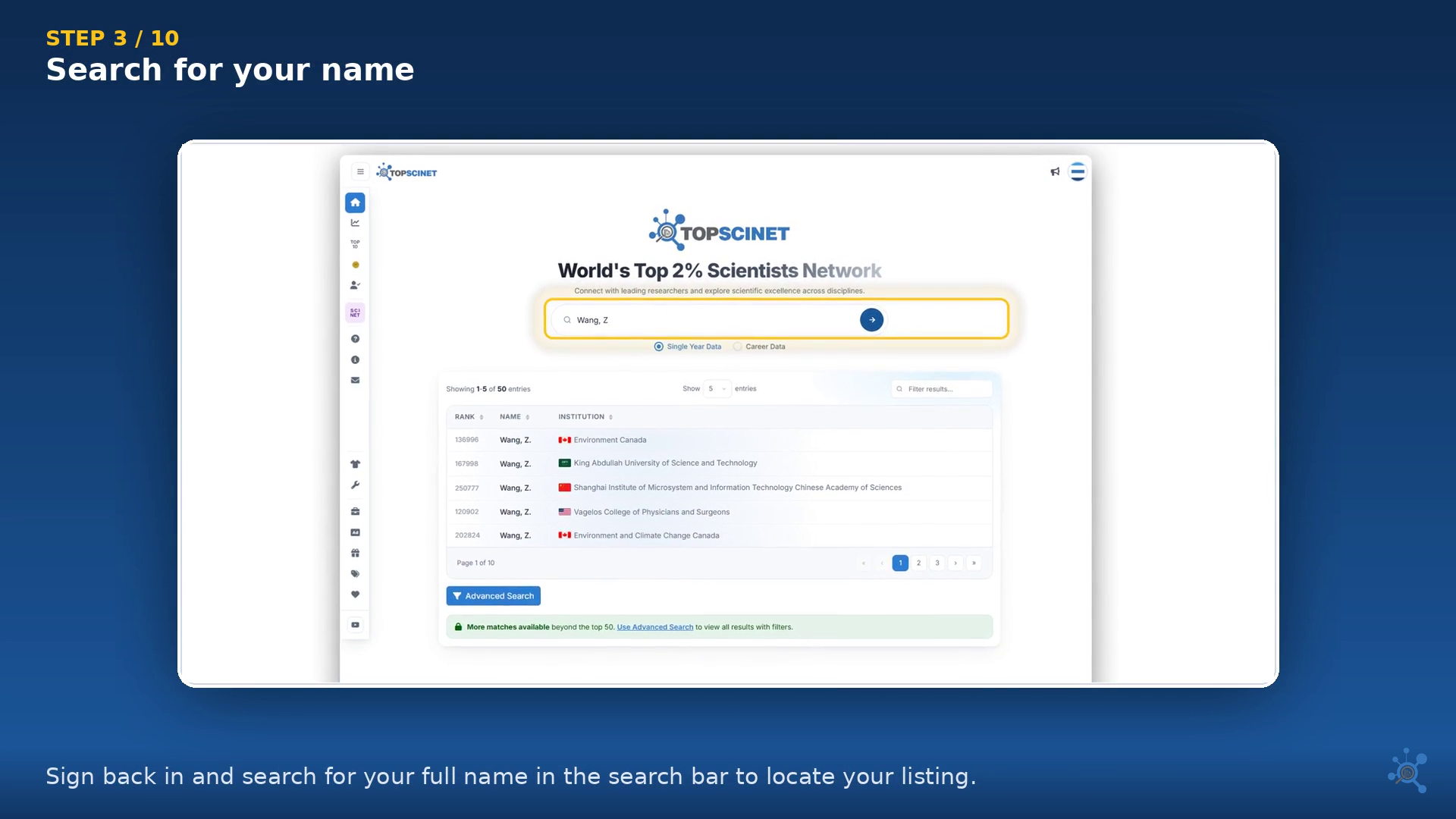Viewport: 1456px width, 819px height.
Task: Click the Advanced Search button
Action: [493, 596]
